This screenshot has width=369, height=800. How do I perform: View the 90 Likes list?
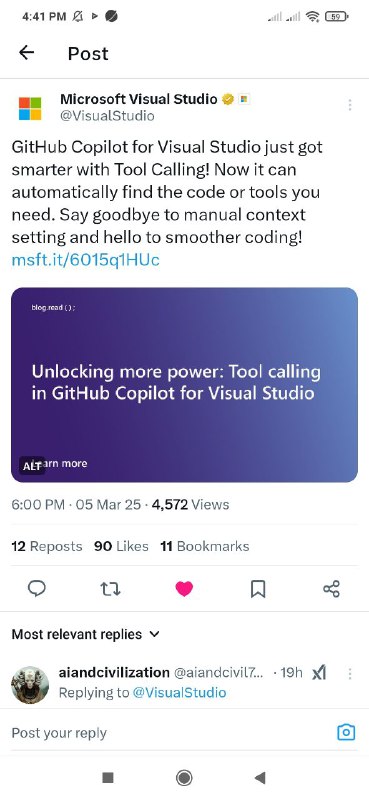[x=121, y=546]
